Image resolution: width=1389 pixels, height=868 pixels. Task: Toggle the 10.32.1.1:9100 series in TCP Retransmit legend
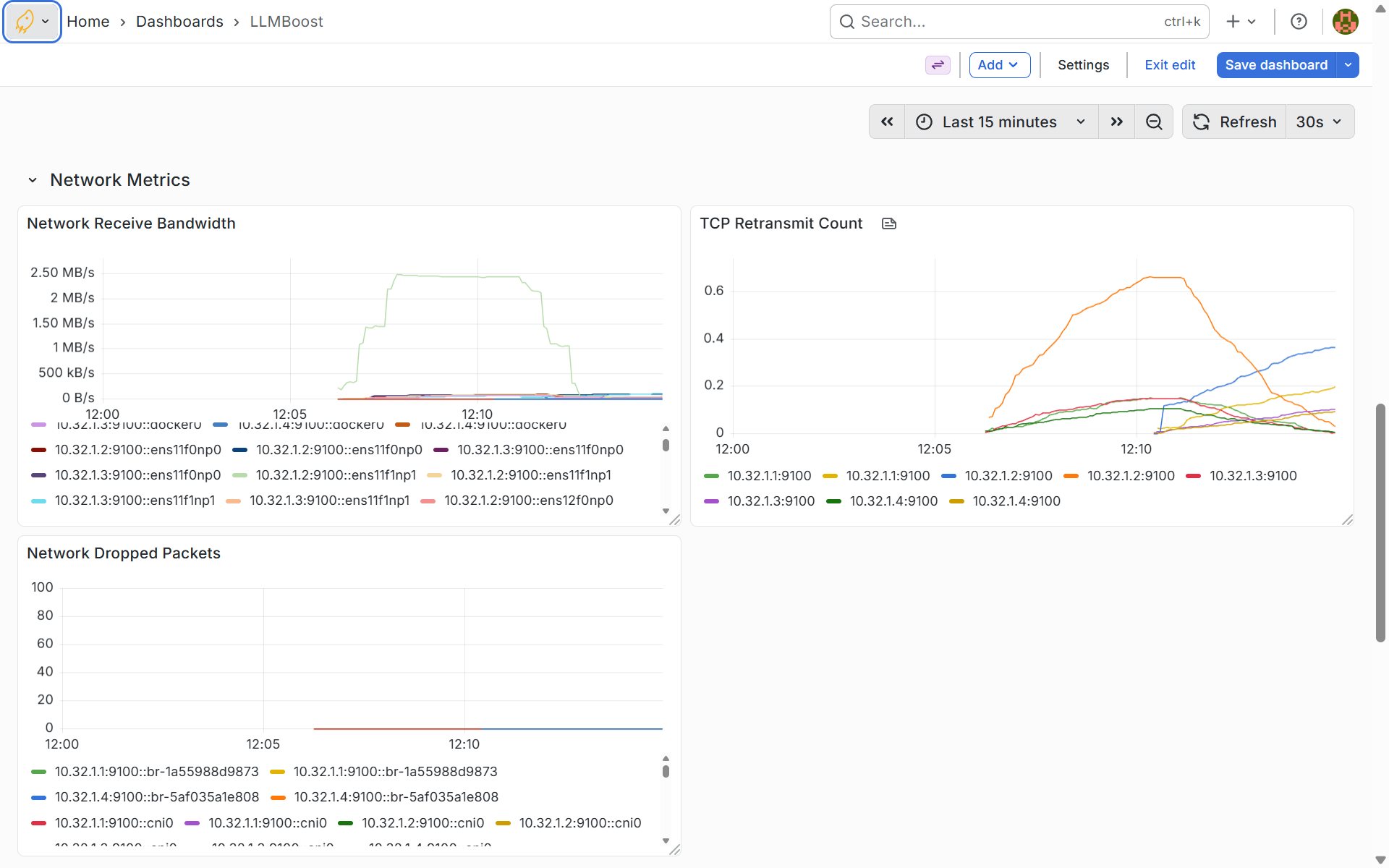coord(769,475)
